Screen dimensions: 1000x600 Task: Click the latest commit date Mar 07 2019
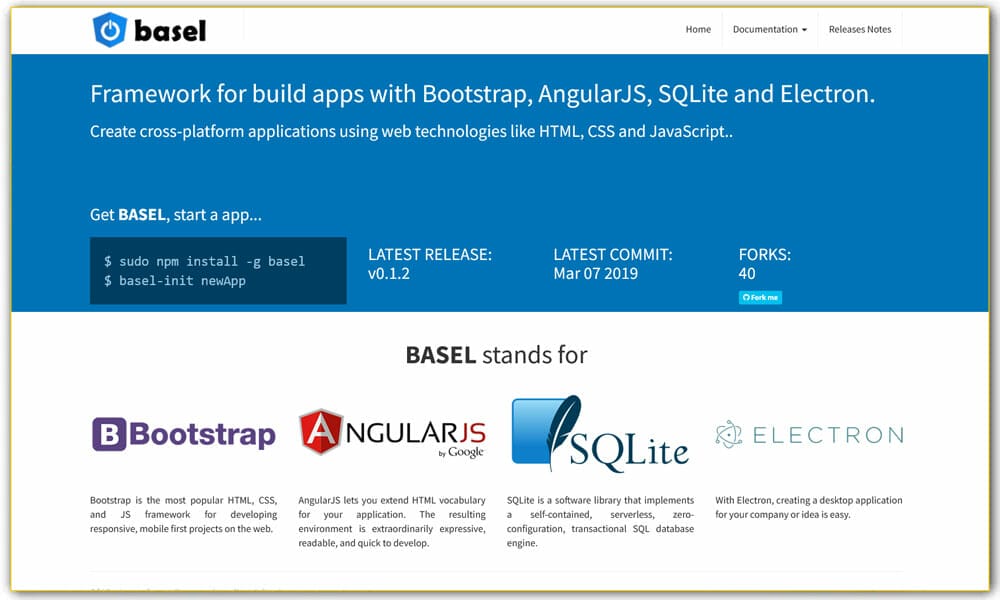click(595, 273)
